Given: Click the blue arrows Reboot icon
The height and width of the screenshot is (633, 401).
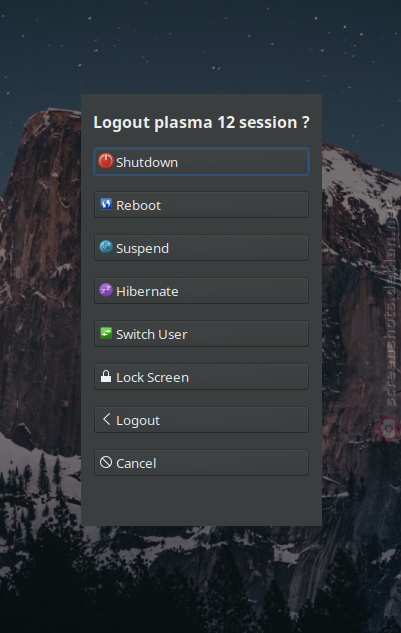Looking at the screenshot, I should point(106,204).
